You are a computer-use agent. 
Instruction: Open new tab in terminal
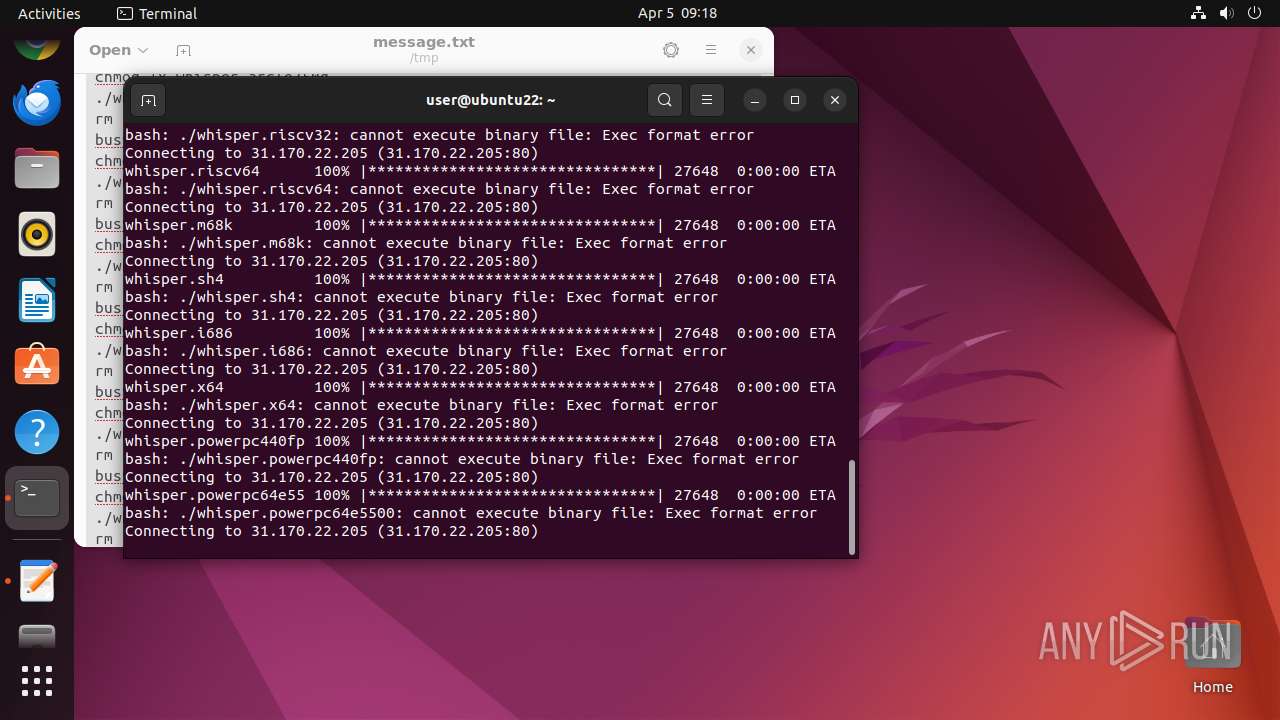coord(148,100)
